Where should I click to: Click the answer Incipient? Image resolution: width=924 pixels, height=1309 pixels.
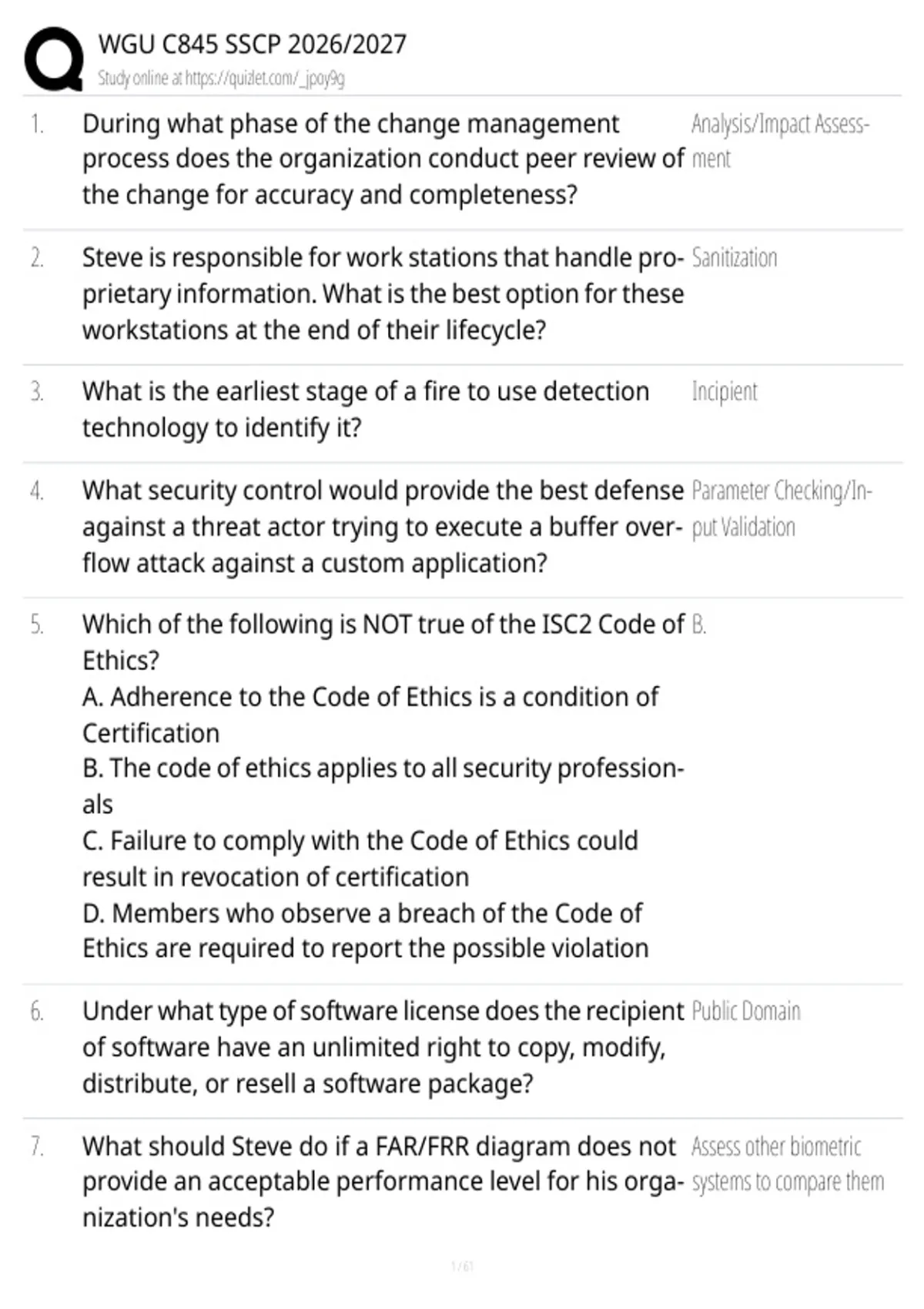click(725, 391)
